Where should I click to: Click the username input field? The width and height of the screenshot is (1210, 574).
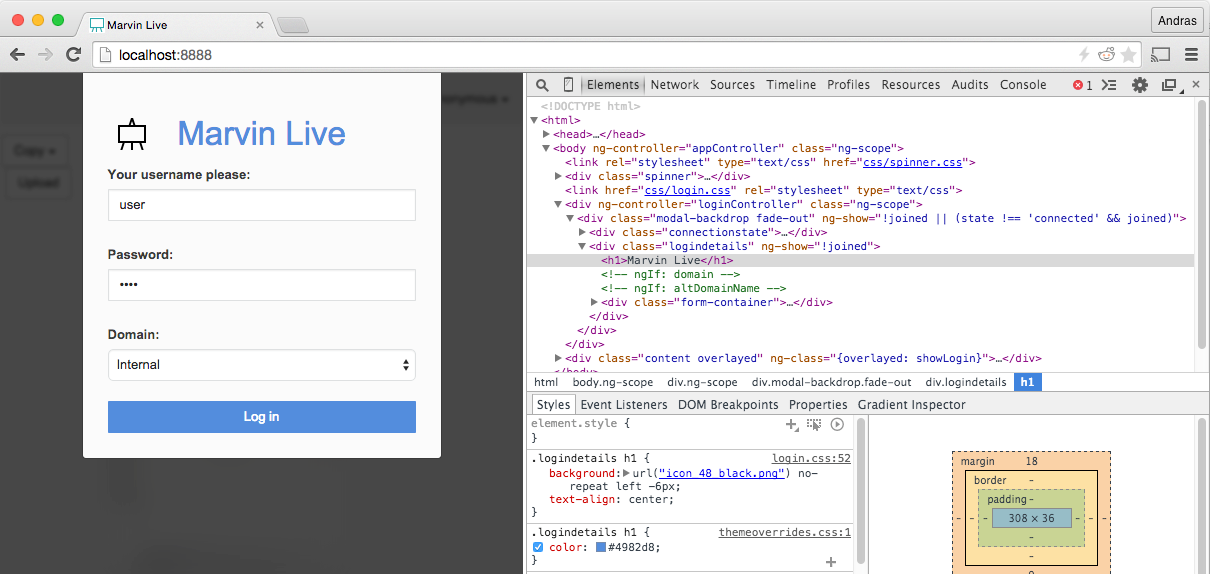(261, 205)
